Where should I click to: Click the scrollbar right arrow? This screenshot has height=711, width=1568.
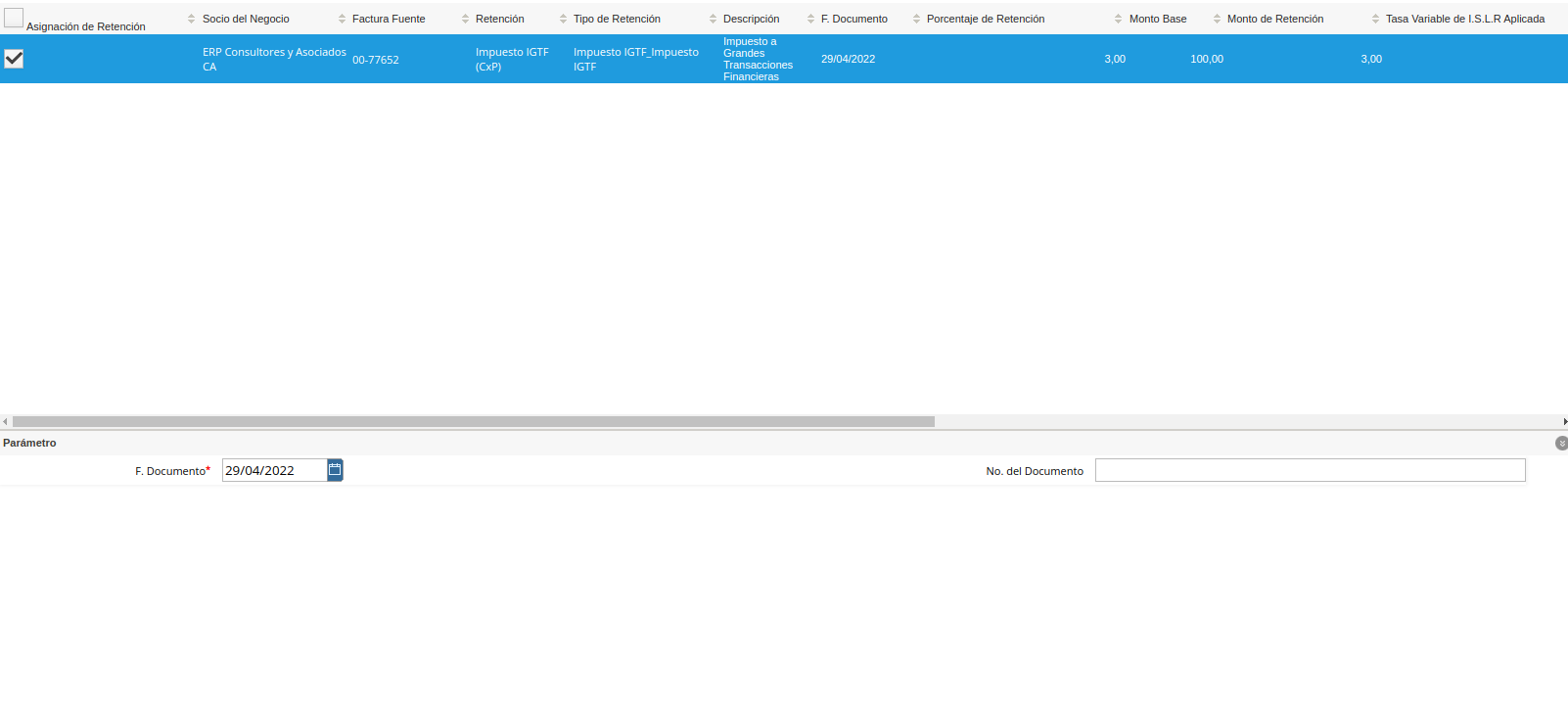pos(1564,421)
